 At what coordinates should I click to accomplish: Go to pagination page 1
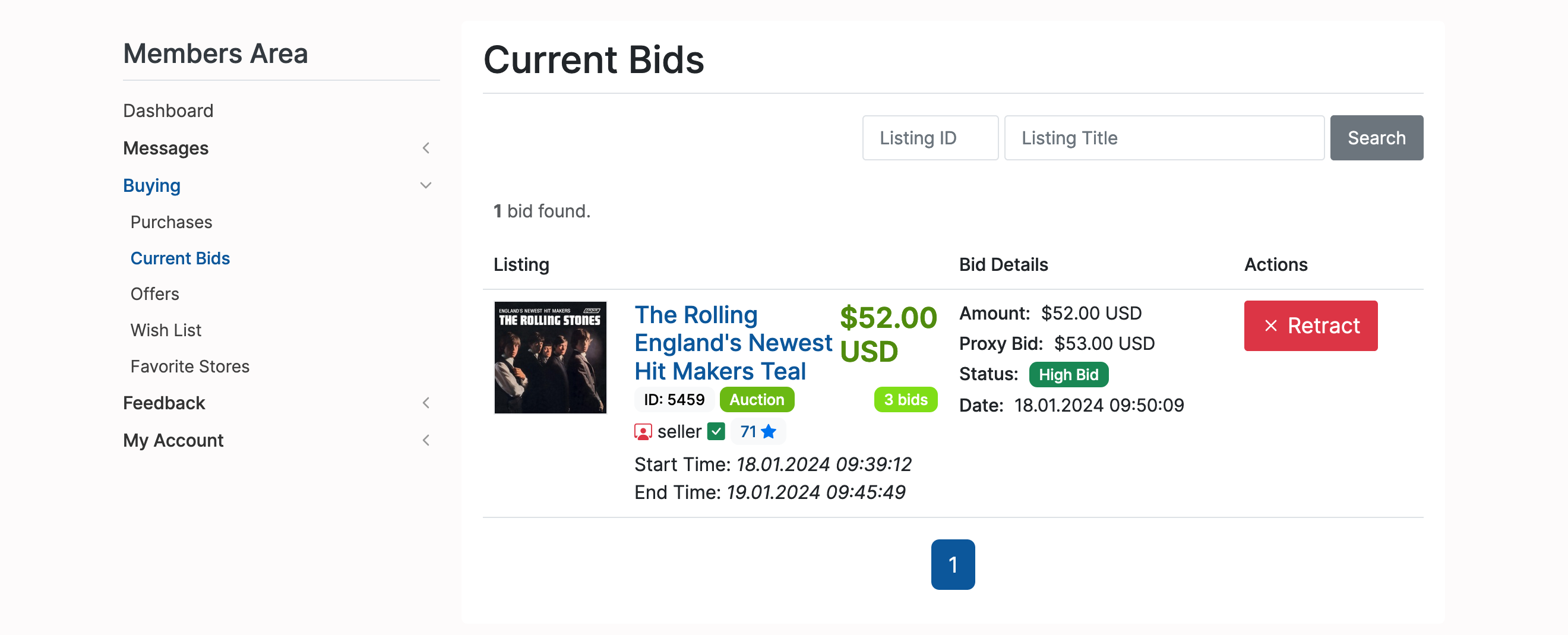[953, 564]
